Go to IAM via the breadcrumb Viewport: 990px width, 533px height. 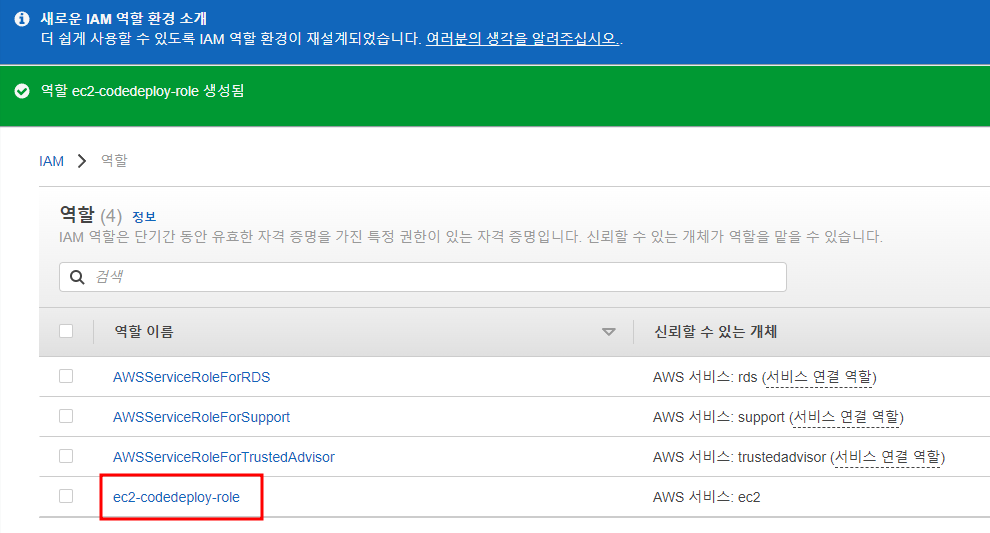click(x=52, y=161)
